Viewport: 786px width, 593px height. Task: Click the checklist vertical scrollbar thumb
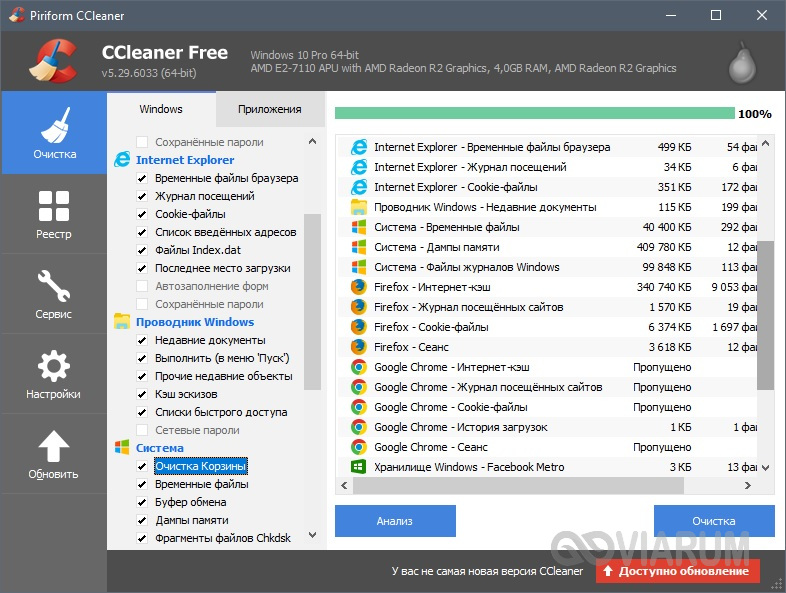click(312, 302)
